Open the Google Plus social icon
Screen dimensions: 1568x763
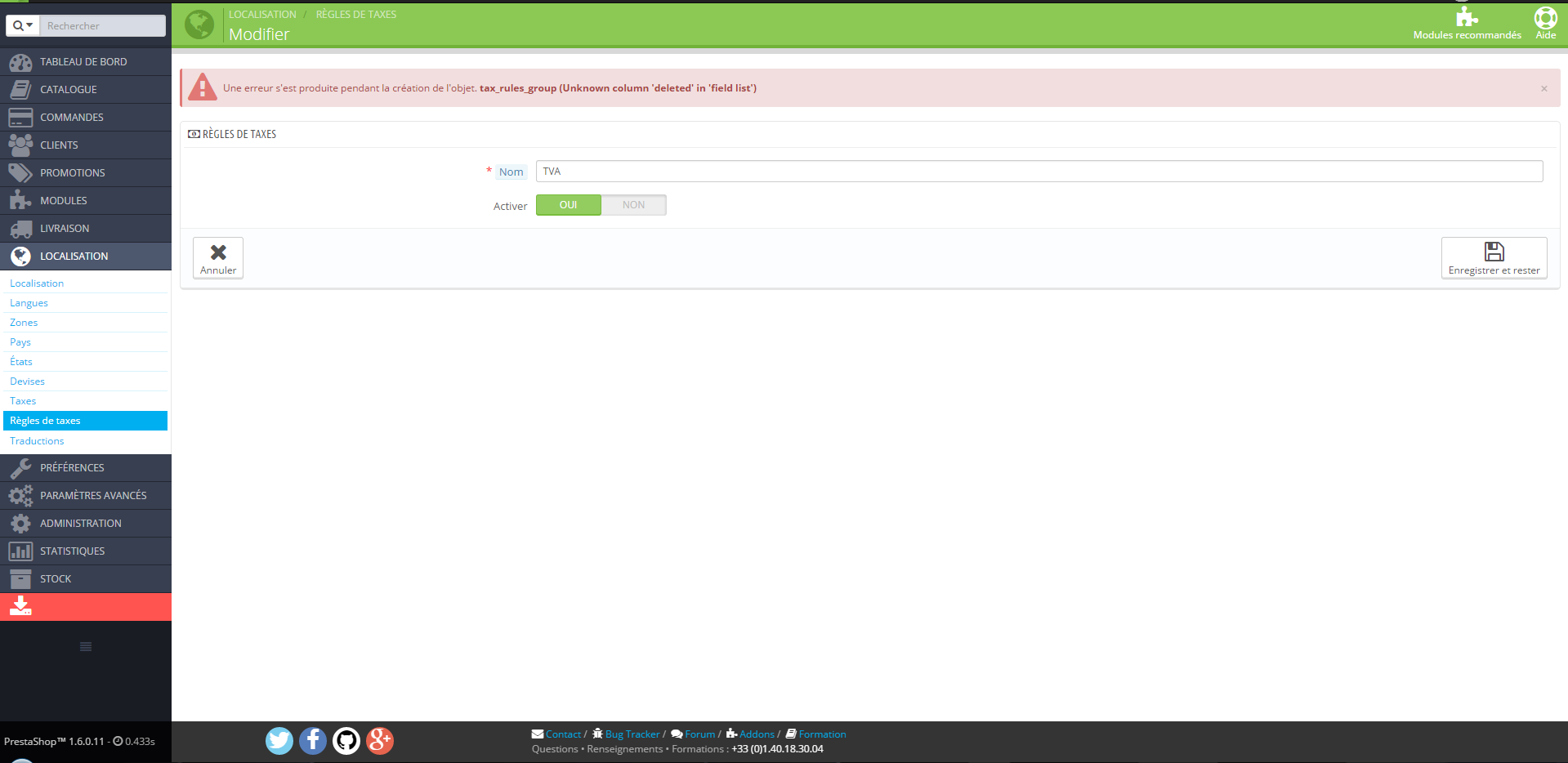(x=380, y=741)
